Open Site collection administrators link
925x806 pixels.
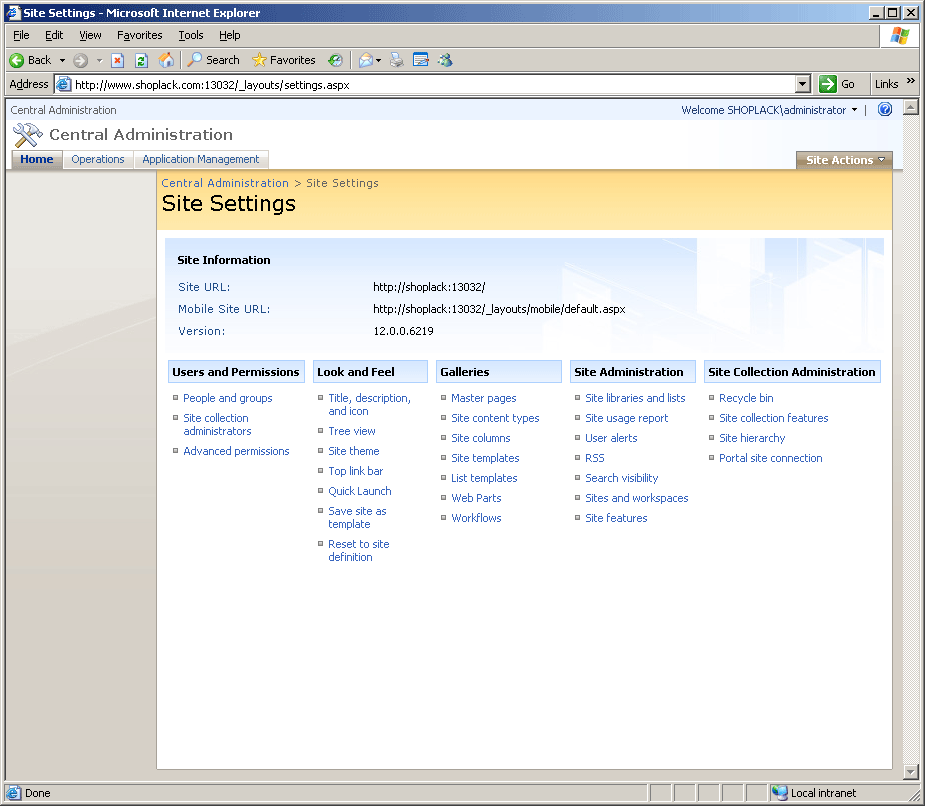217,424
